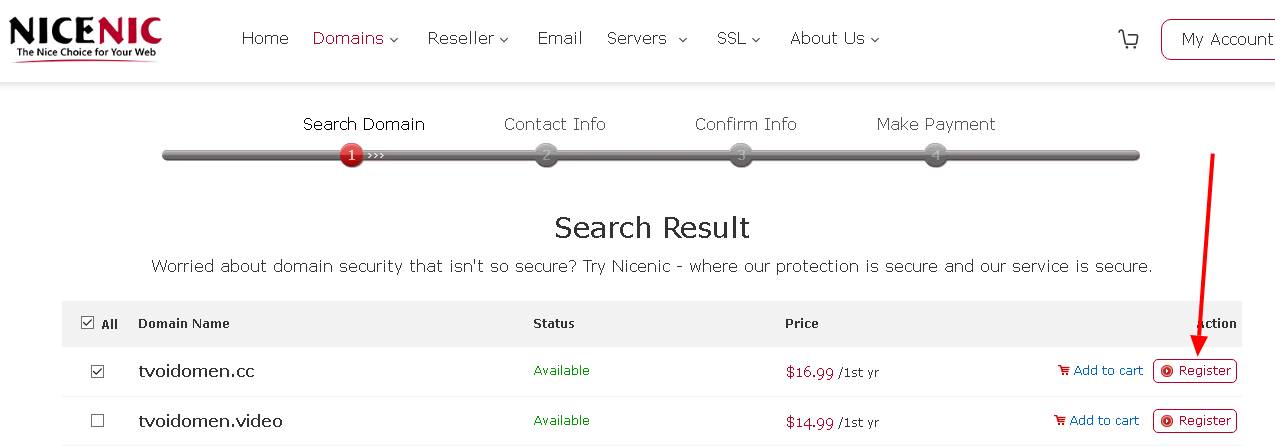This screenshot has width=1275, height=446.
Task: Click step 3 circle under Confirm Info
Action: (740, 155)
